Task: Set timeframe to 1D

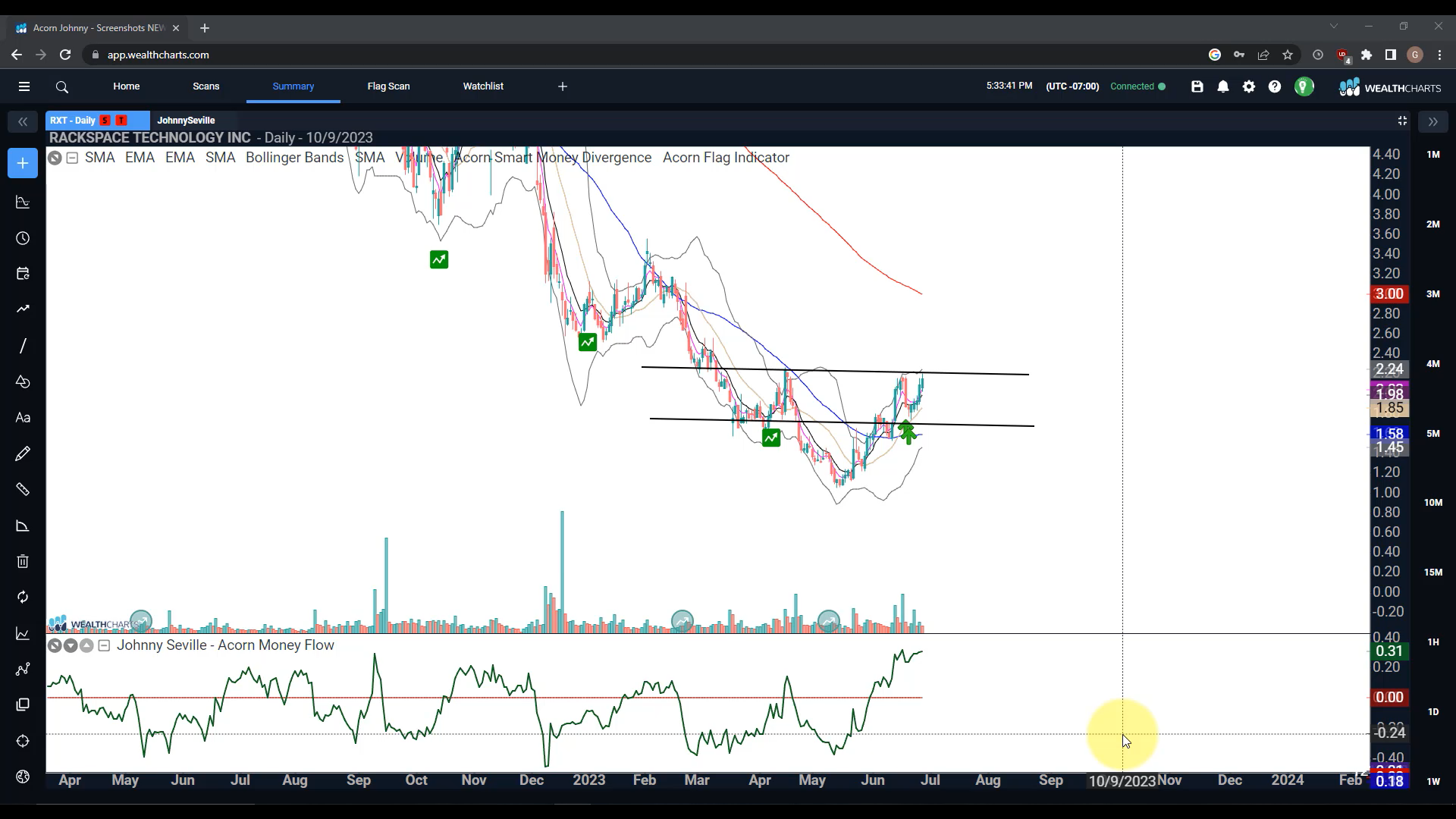Action: click(1432, 711)
